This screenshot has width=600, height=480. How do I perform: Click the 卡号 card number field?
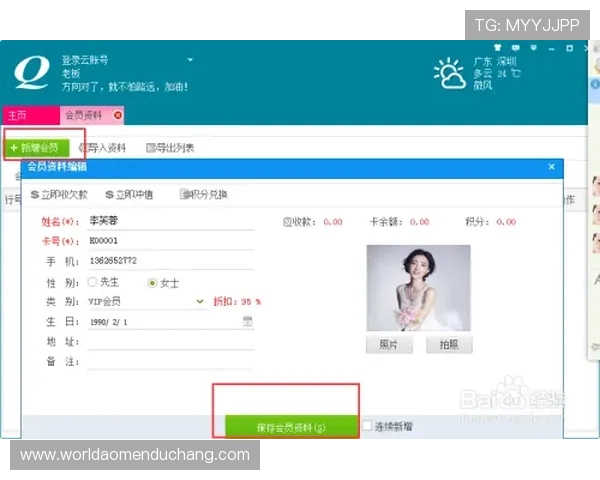coord(170,241)
